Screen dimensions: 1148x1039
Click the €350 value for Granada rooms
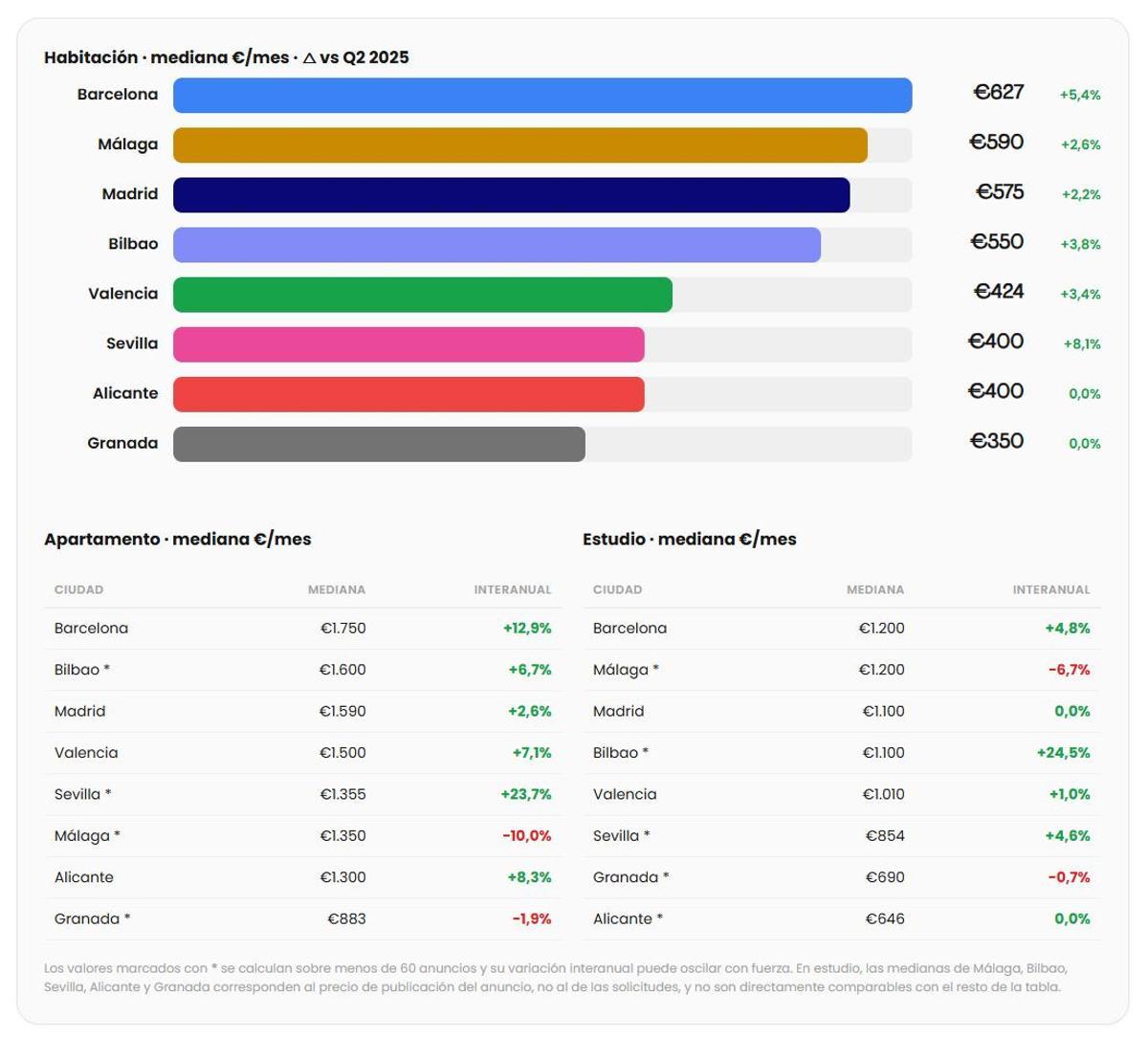(x=997, y=441)
